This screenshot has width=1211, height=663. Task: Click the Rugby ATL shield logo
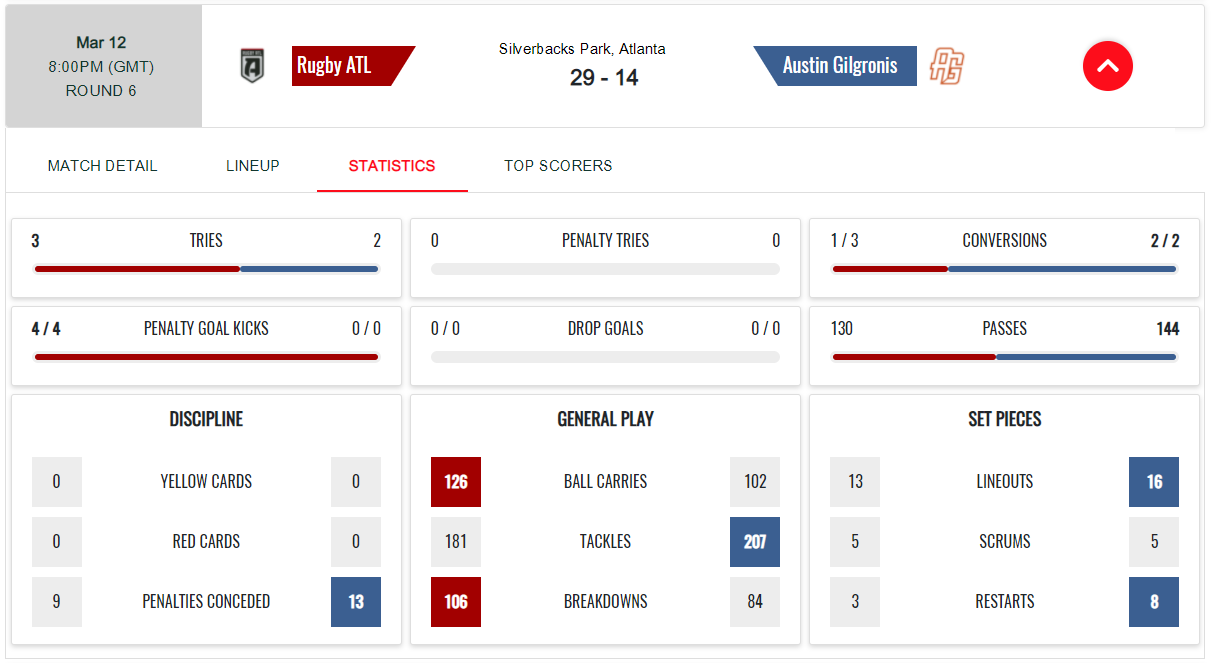coord(253,66)
